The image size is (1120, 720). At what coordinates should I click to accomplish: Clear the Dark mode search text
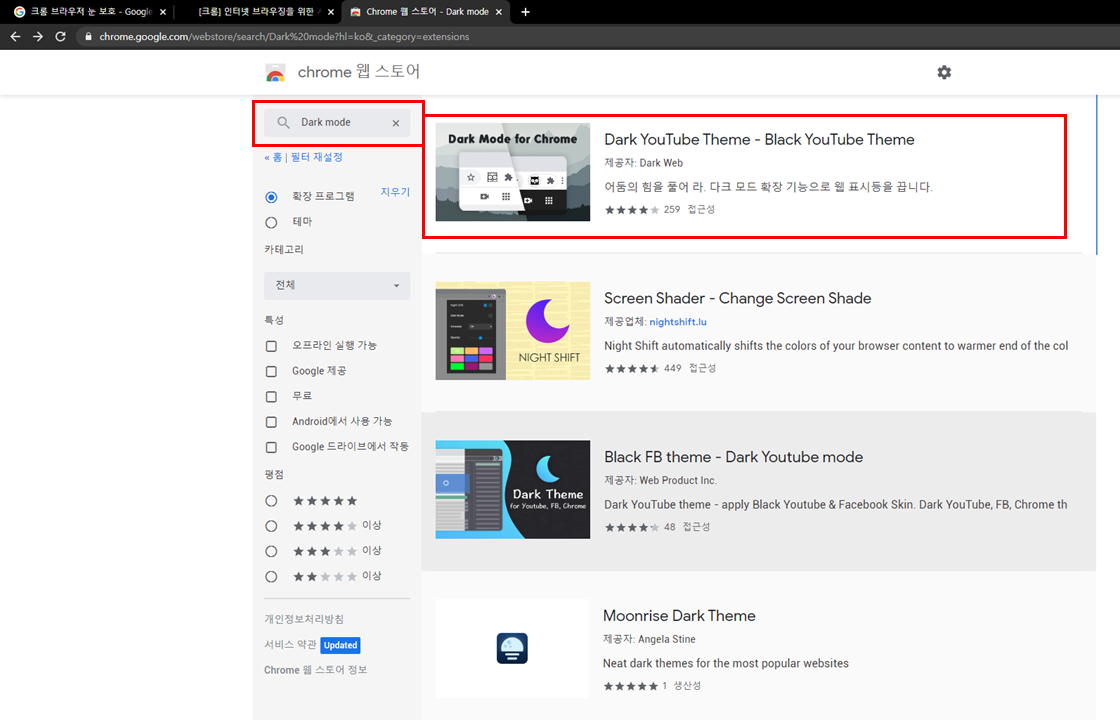pyautogui.click(x=396, y=123)
